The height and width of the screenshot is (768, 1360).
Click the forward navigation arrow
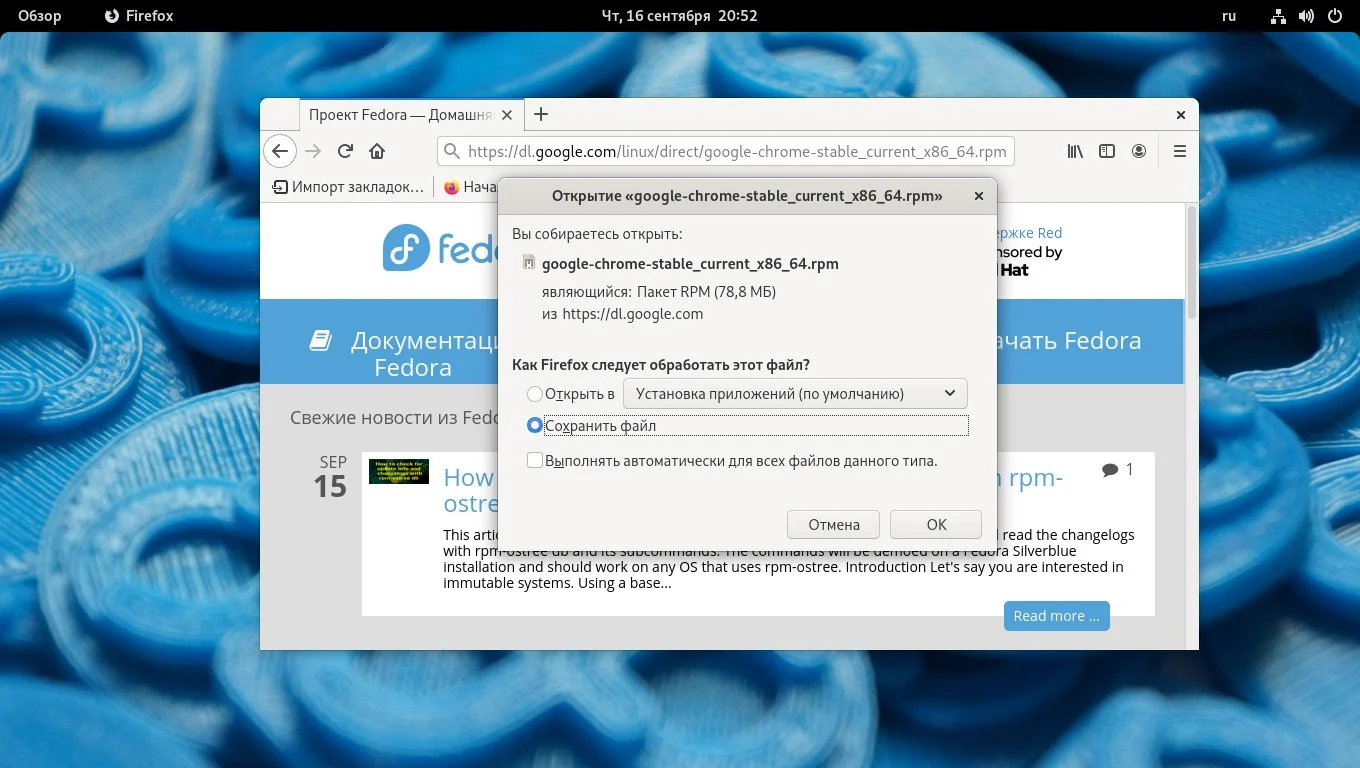pyautogui.click(x=311, y=151)
